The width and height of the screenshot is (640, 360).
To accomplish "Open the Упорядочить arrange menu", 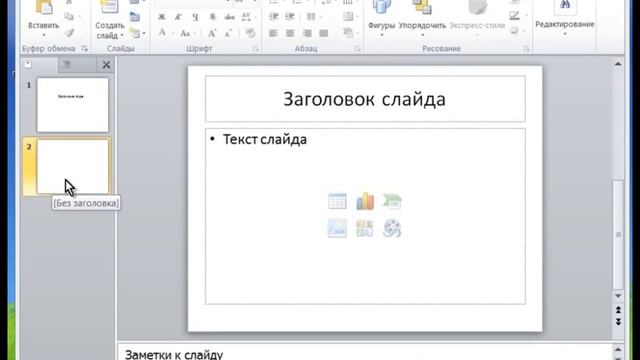I will tap(422, 18).
